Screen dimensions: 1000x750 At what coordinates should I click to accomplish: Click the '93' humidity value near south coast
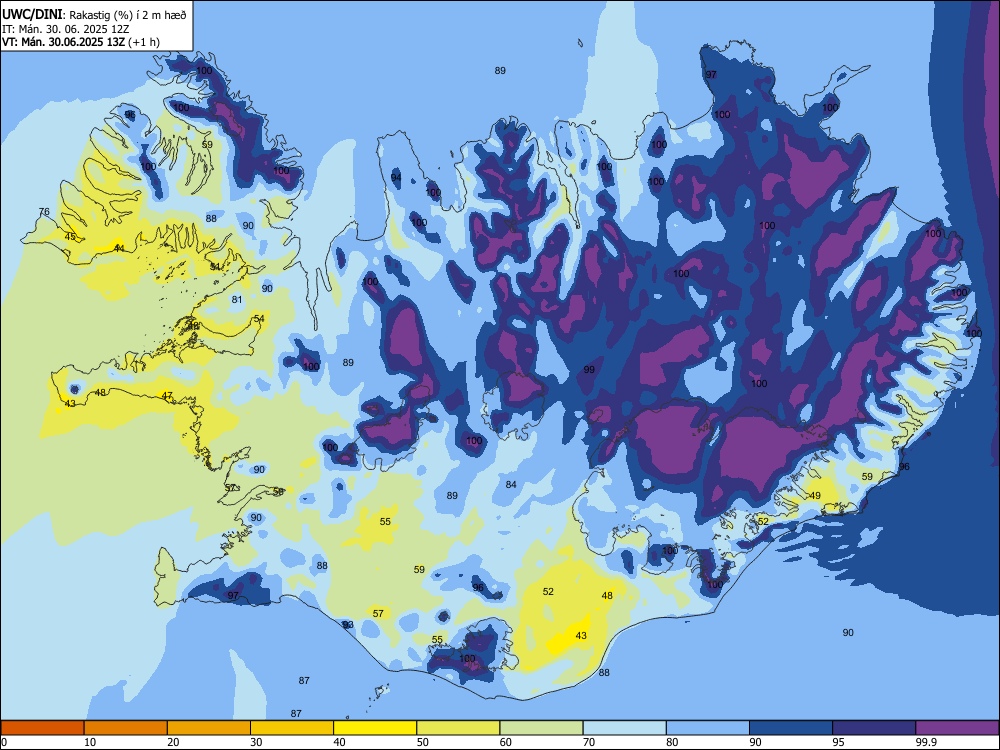tap(348, 625)
